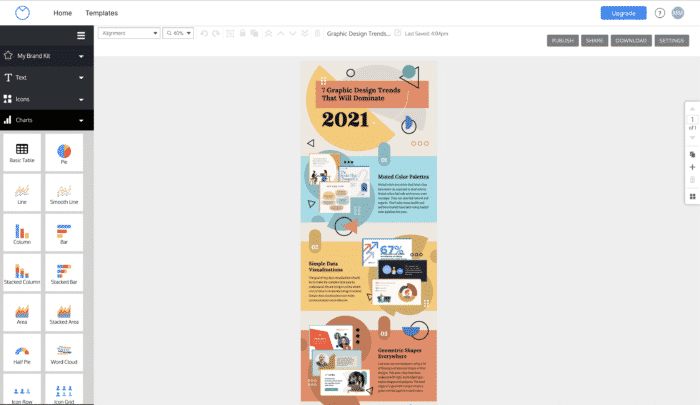This screenshot has width=700, height=405.
Task: Select the Stacked Column chart
Action: (x=22, y=274)
